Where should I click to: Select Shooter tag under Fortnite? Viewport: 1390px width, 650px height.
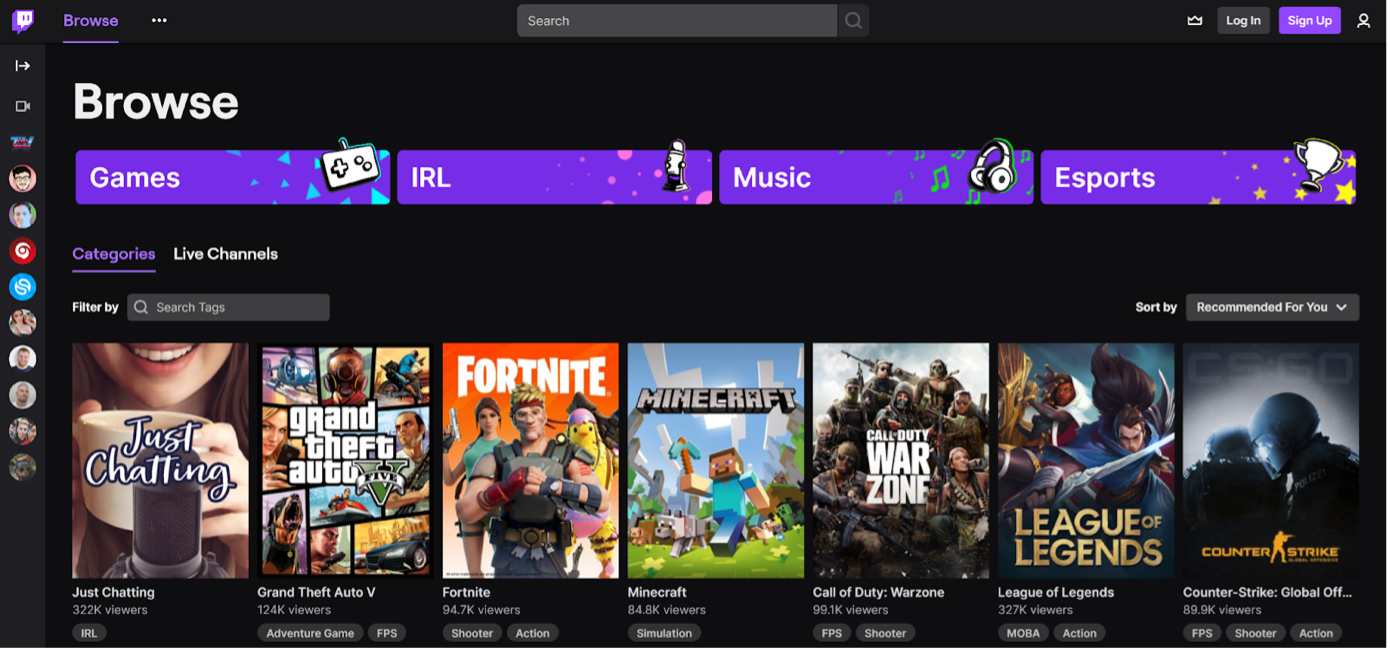[x=472, y=634]
